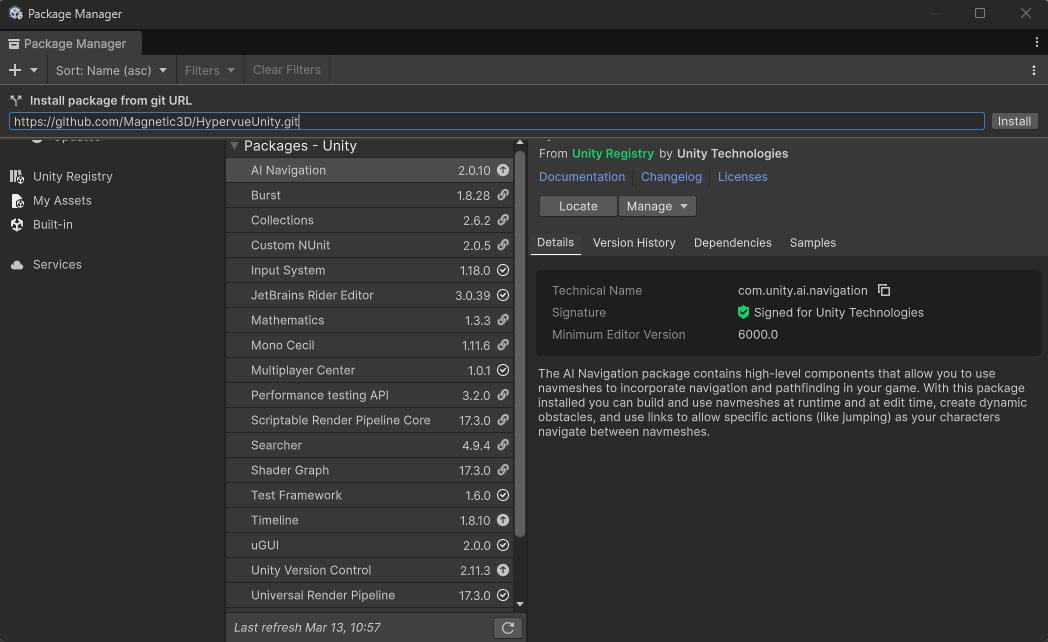Click the installed checkmark icon on Input System
This screenshot has height=642, width=1048.
[x=503, y=270]
